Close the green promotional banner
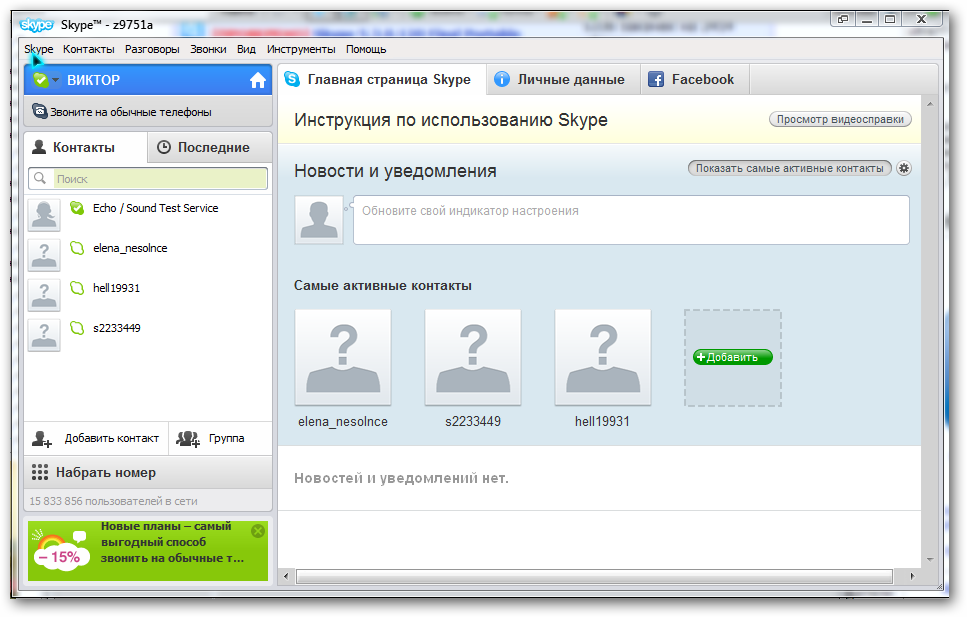 coord(258,531)
